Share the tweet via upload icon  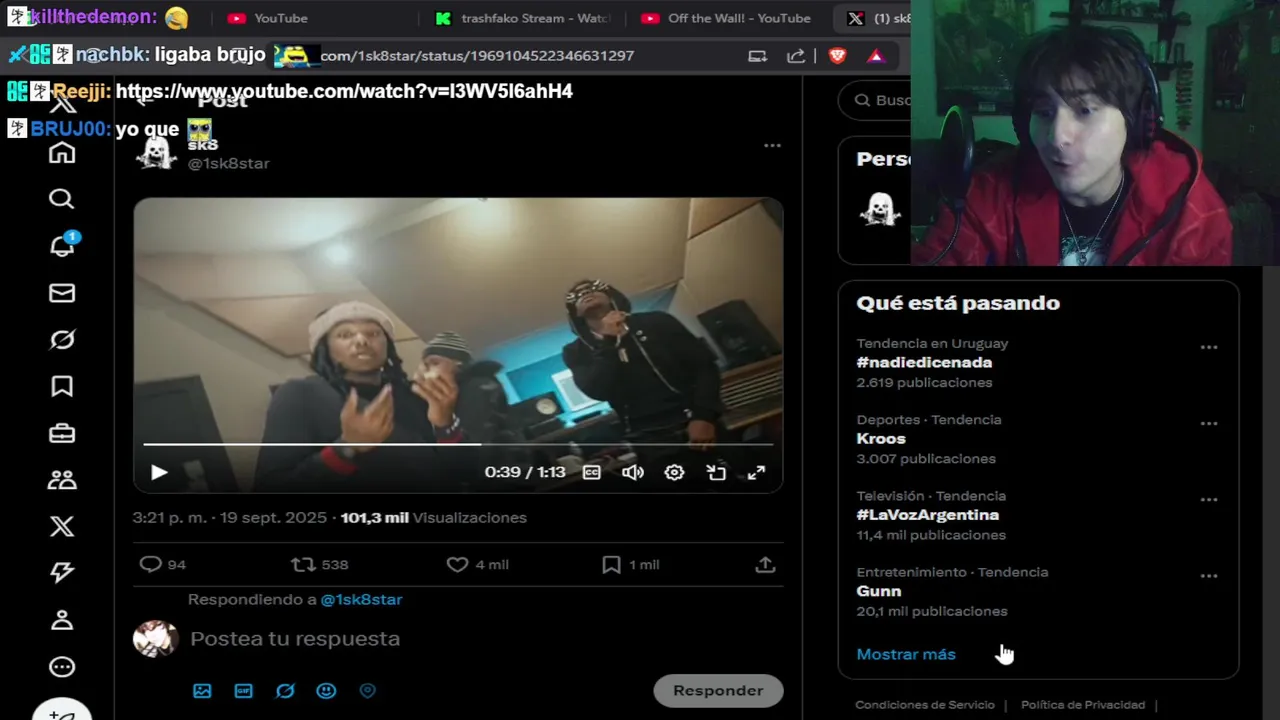[765, 565]
